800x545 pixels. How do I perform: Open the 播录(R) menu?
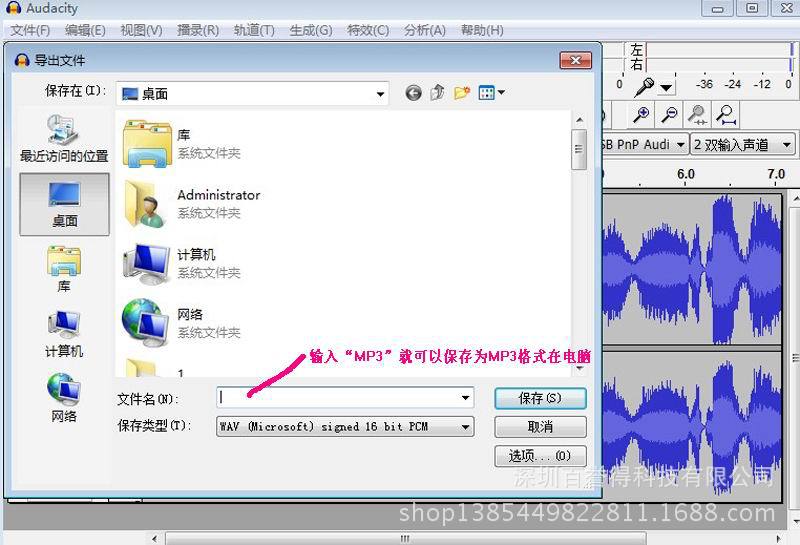[x=198, y=30]
